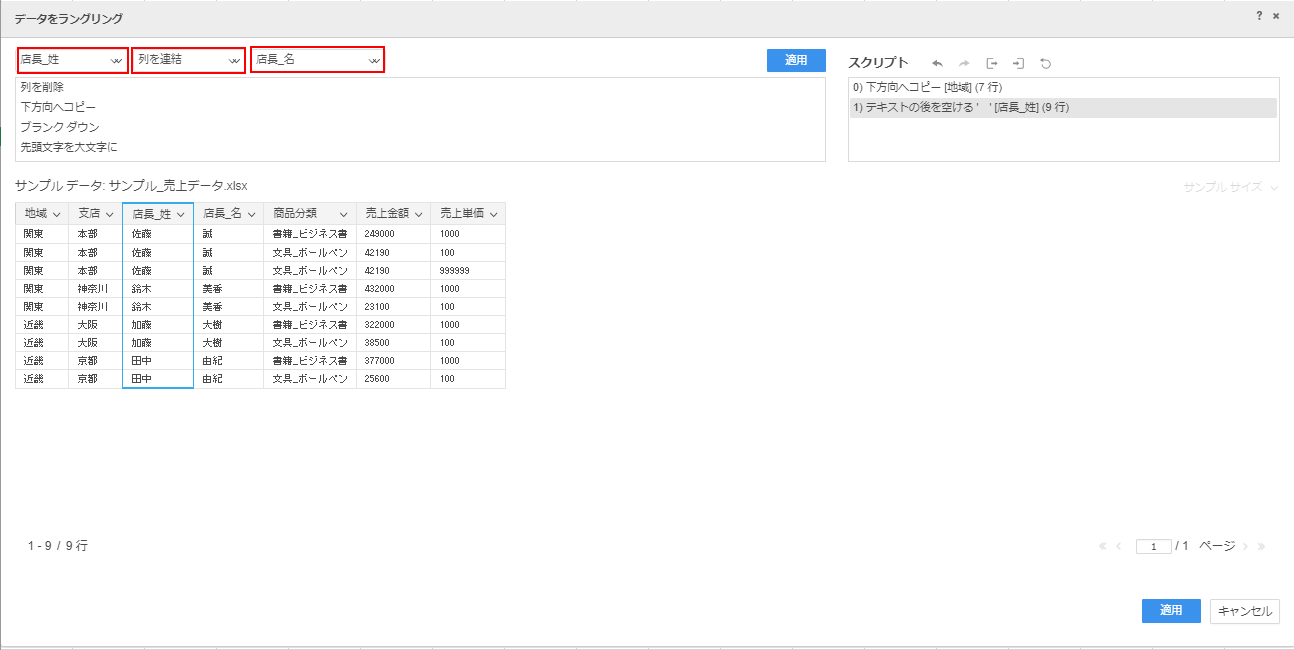Open the 支店 column header menu
1294x650 pixels.
[110, 214]
